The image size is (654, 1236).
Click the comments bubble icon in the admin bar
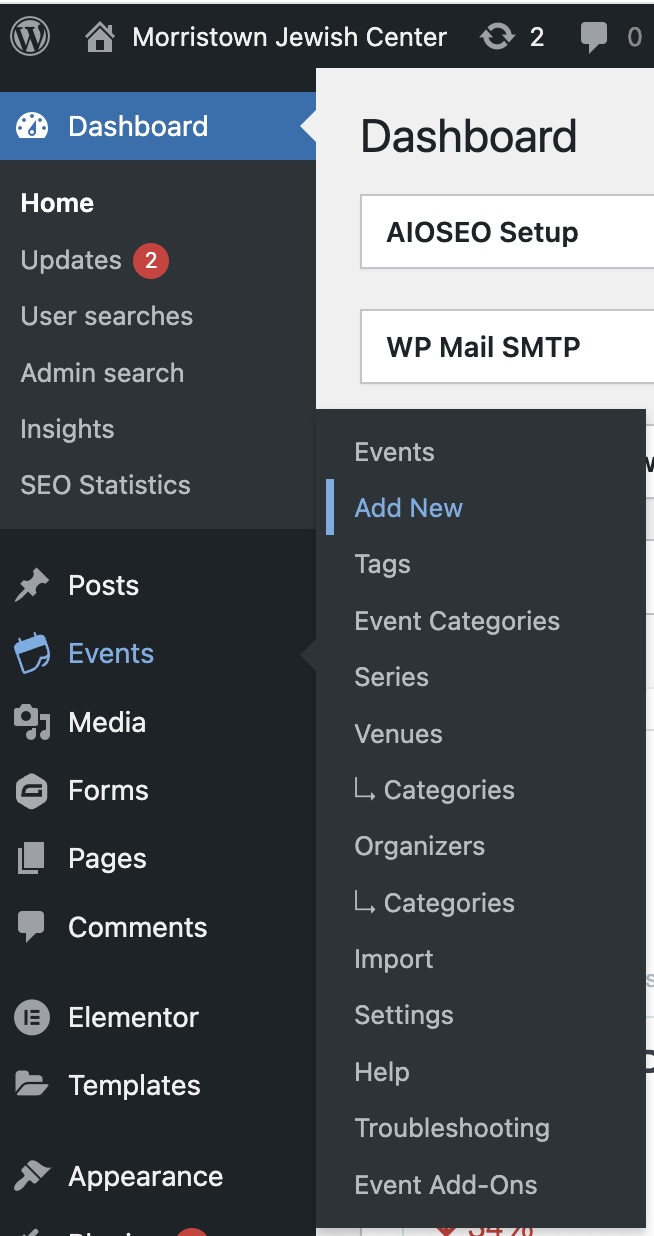[594, 39]
